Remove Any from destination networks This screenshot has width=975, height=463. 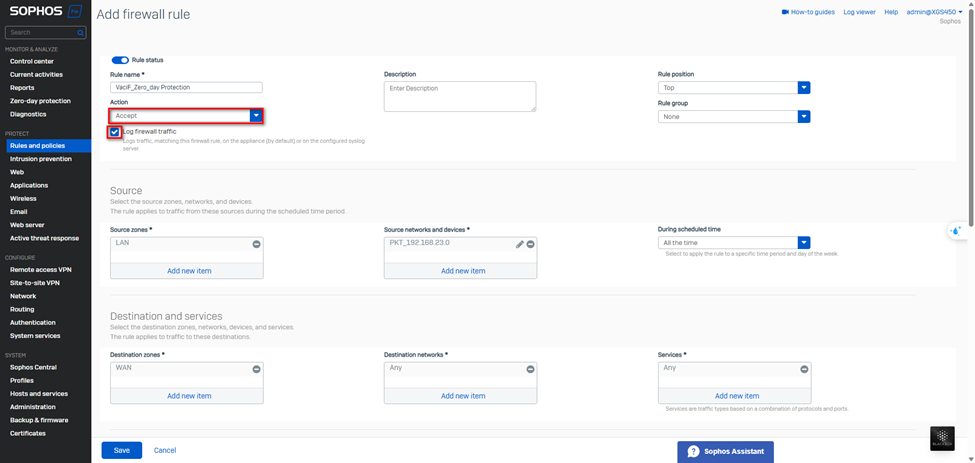(530, 369)
